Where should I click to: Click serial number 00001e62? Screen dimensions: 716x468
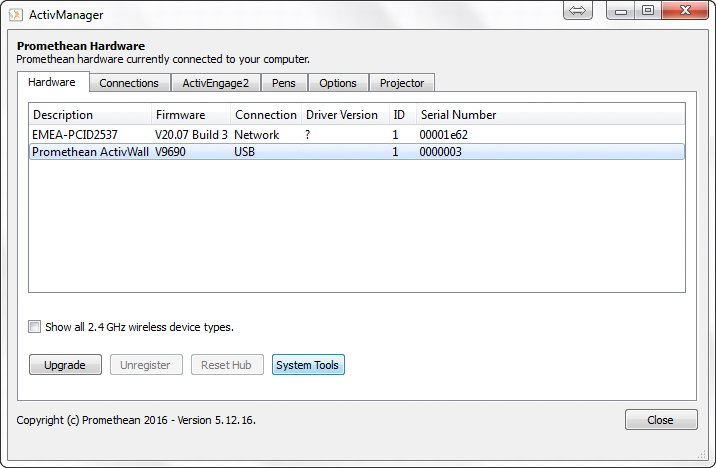tap(443, 135)
